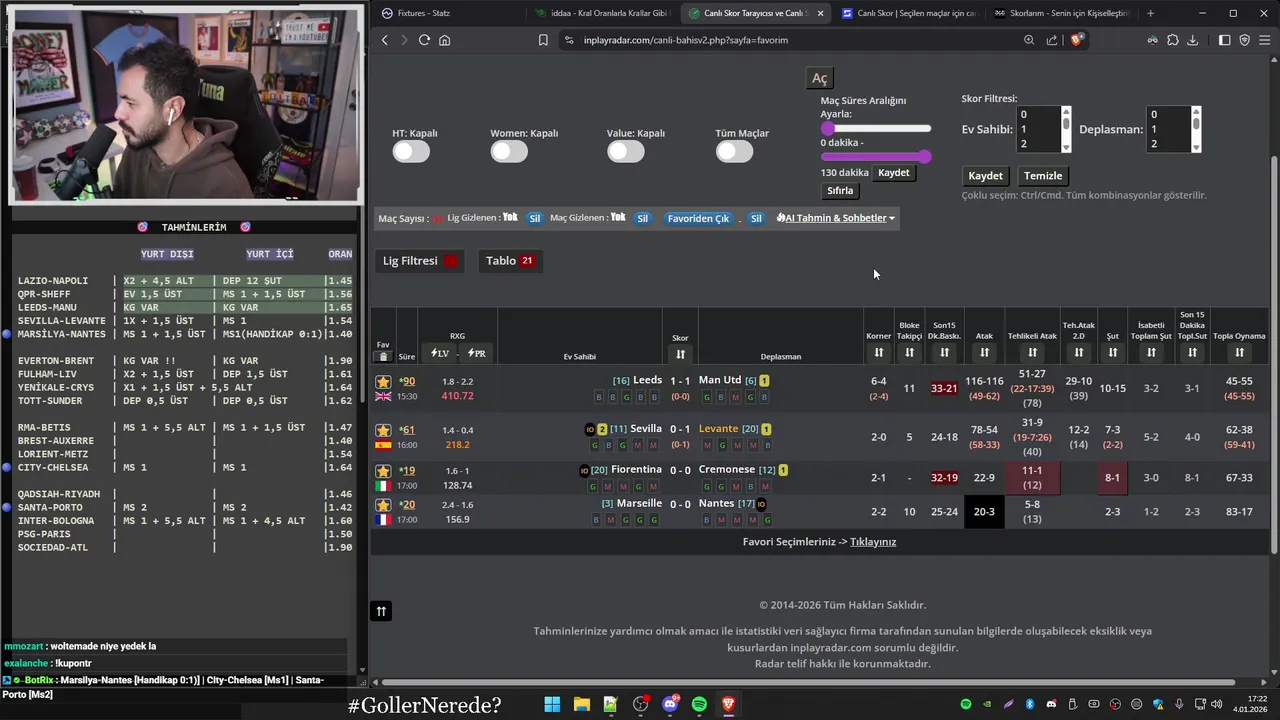Select score 1 in Ev Sahibi list
Viewport: 1280px width, 720px height.
click(x=1037, y=129)
